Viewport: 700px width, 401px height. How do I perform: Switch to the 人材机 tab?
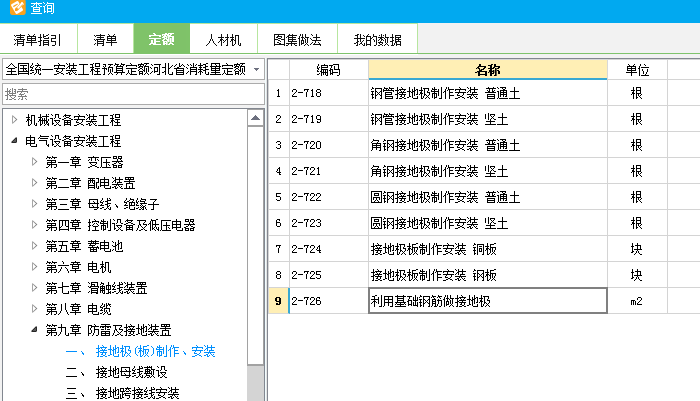tap(223, 40)
